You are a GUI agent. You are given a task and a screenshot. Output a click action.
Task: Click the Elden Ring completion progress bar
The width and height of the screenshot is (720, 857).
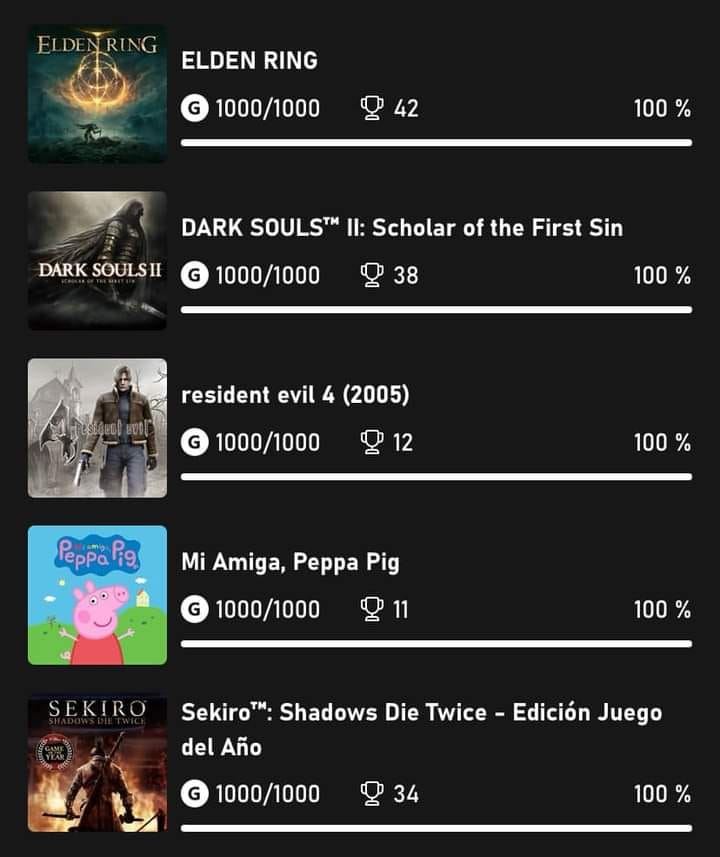point(436,143)
